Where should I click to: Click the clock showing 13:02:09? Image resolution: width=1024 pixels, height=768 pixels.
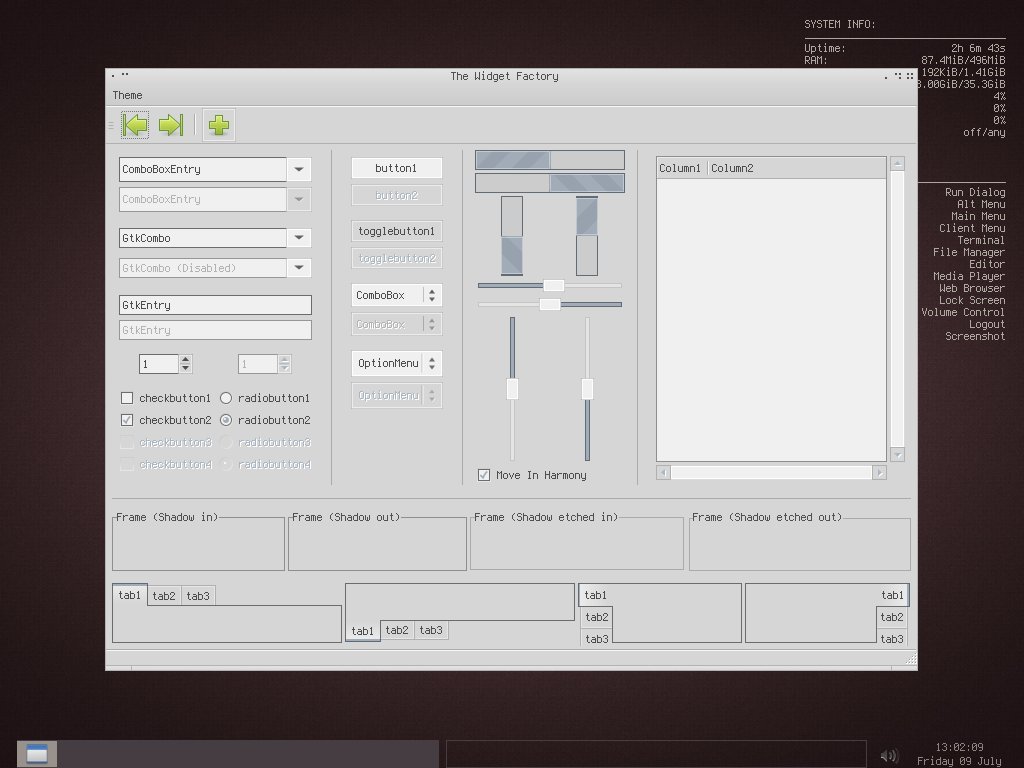point(959,747)
